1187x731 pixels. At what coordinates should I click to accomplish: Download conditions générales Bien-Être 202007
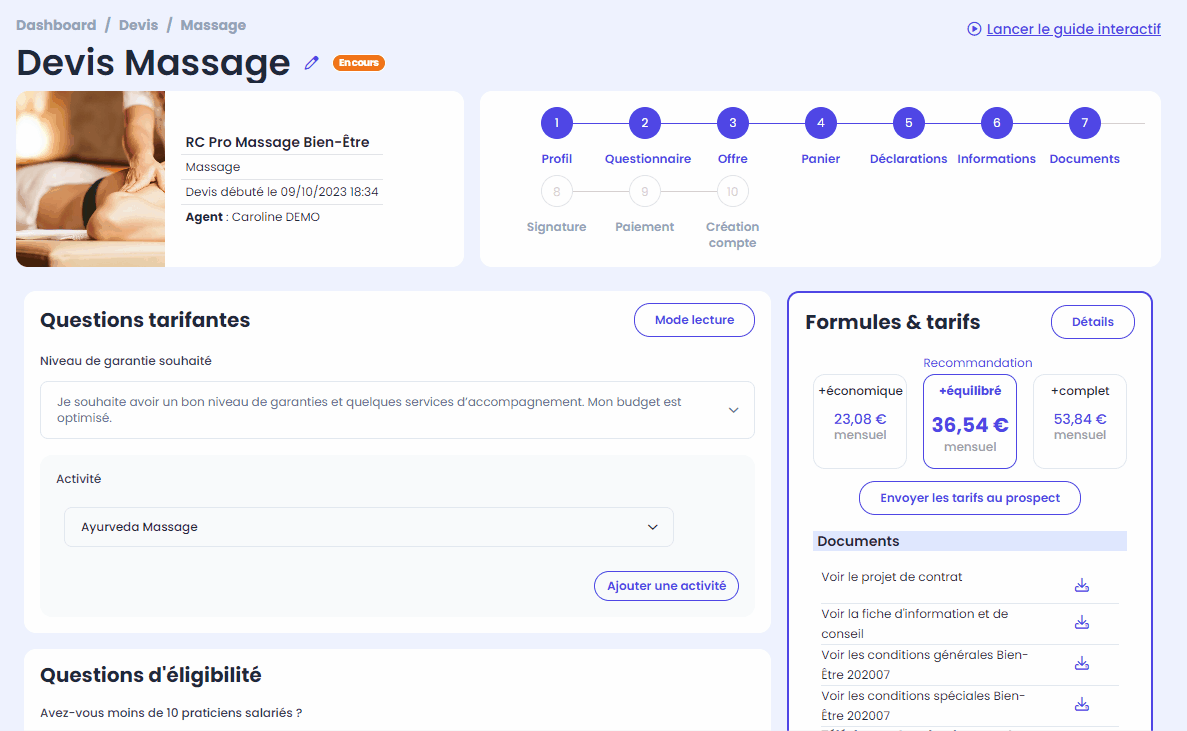(1082, 663)
